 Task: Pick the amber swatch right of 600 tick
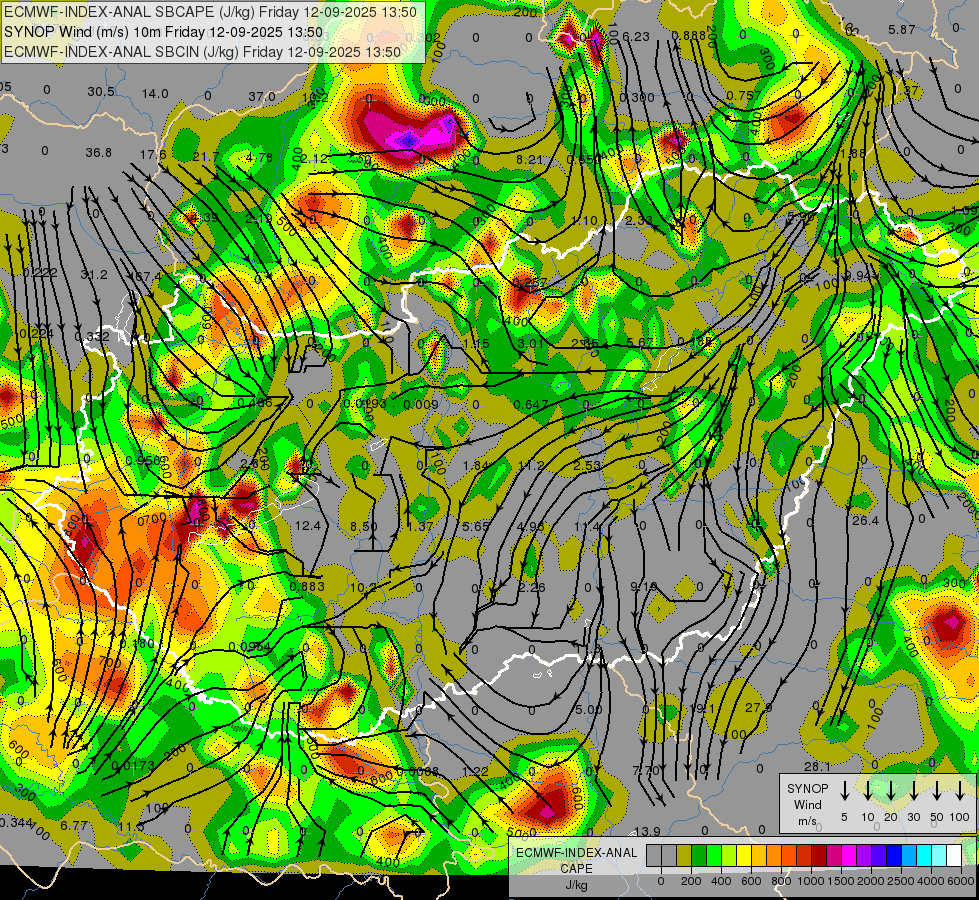point(759,855)
